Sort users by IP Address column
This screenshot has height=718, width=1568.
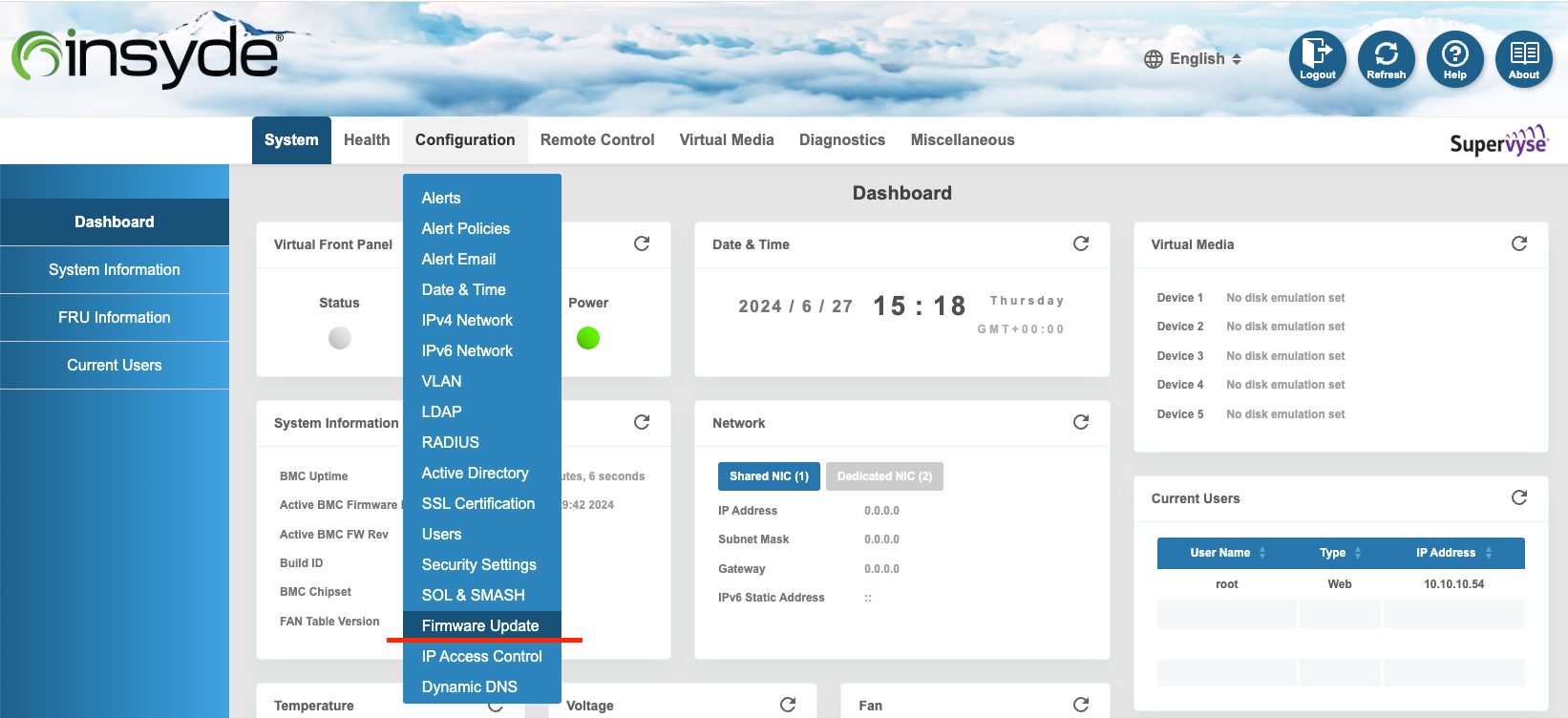click(x=1452, y=553)
